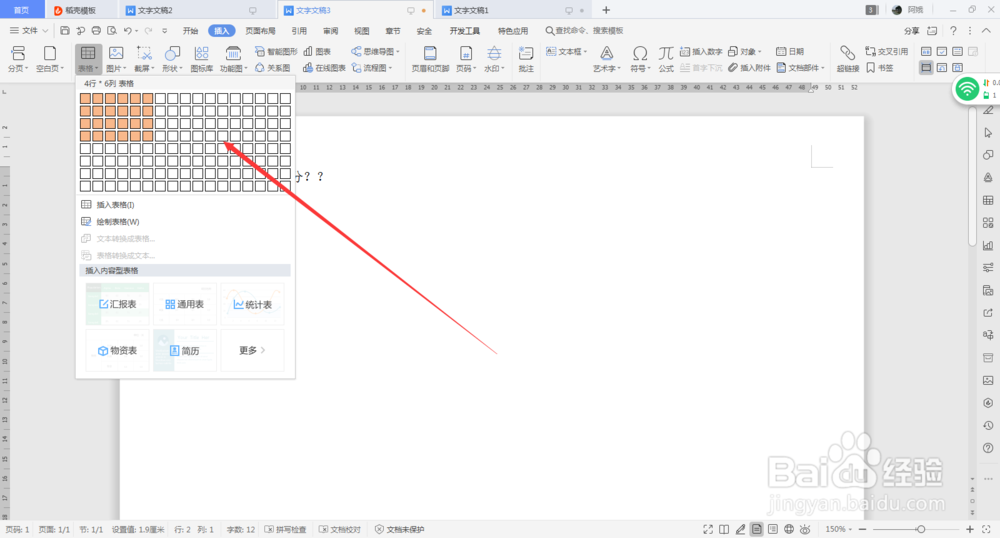
Task: Click the 空白页 blank page button
Action: 50,59
